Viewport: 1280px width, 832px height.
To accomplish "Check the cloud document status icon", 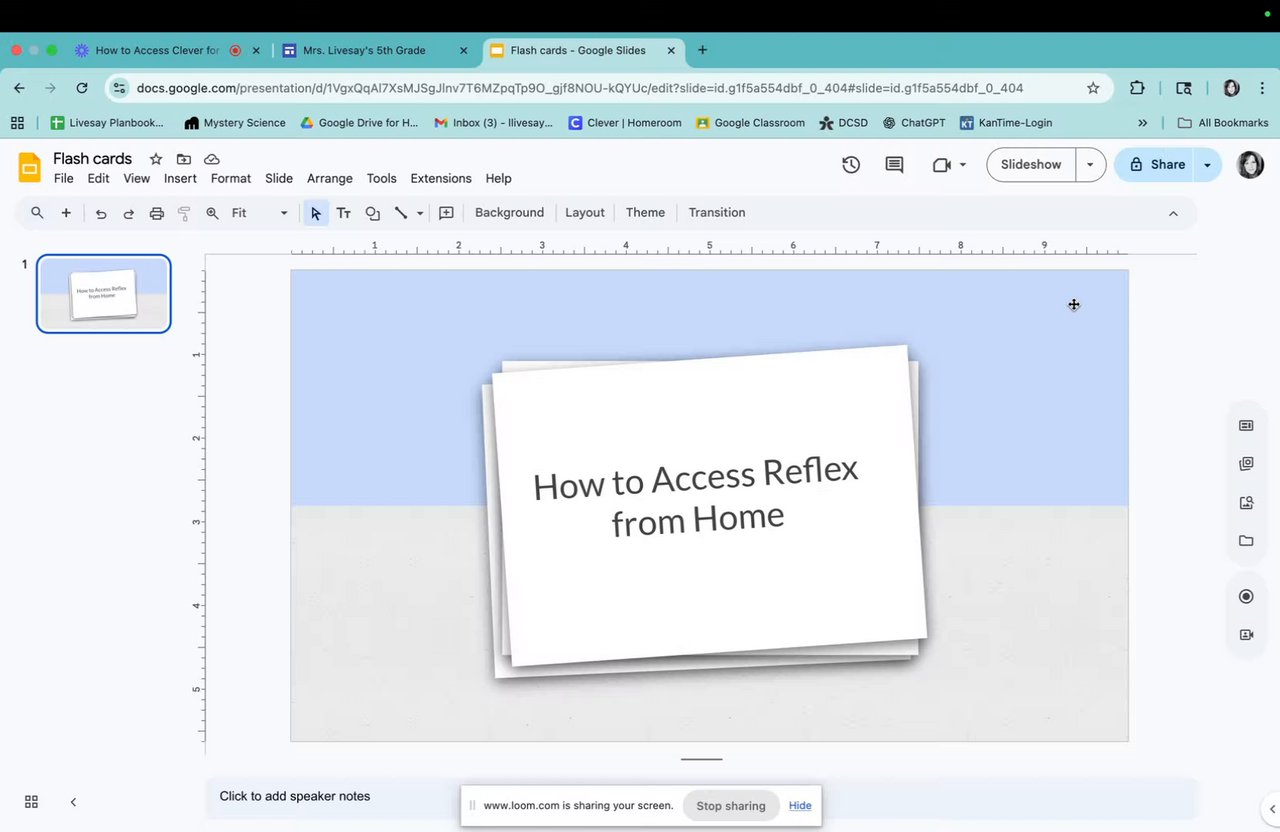I will [x=212, y=159].
